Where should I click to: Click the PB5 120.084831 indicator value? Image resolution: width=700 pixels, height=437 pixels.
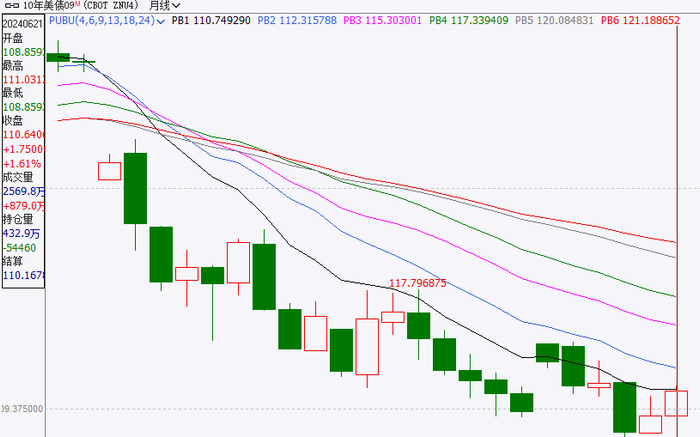point(554,21)
